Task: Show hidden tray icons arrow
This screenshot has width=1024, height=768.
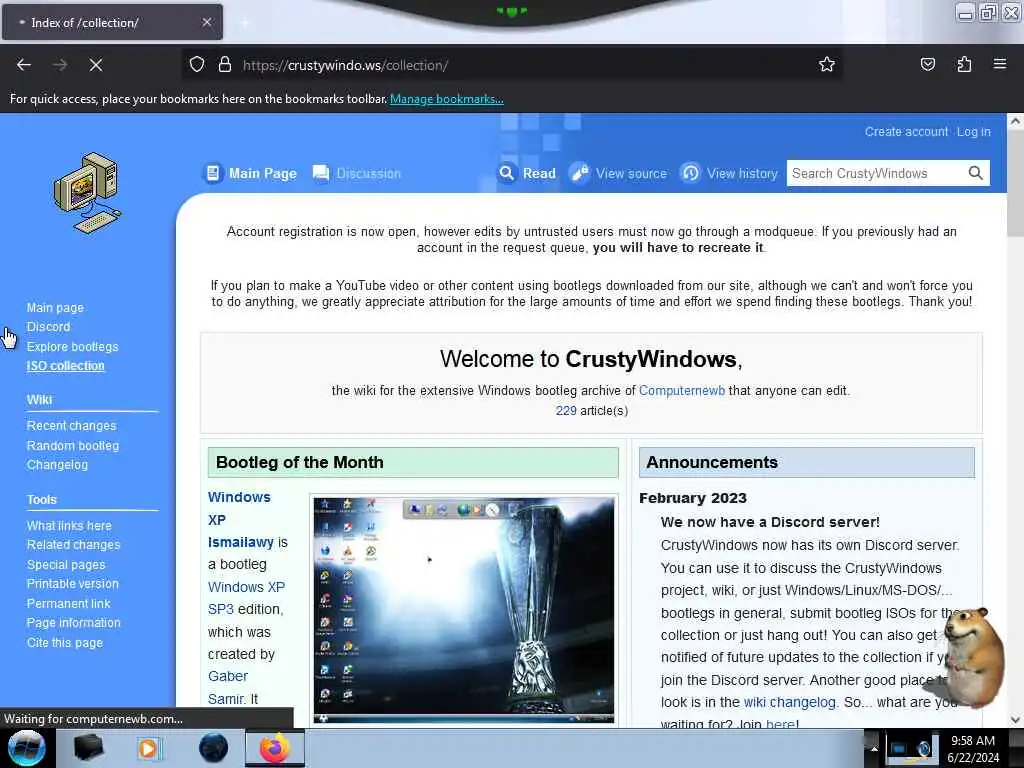Action: pos(874,748)
